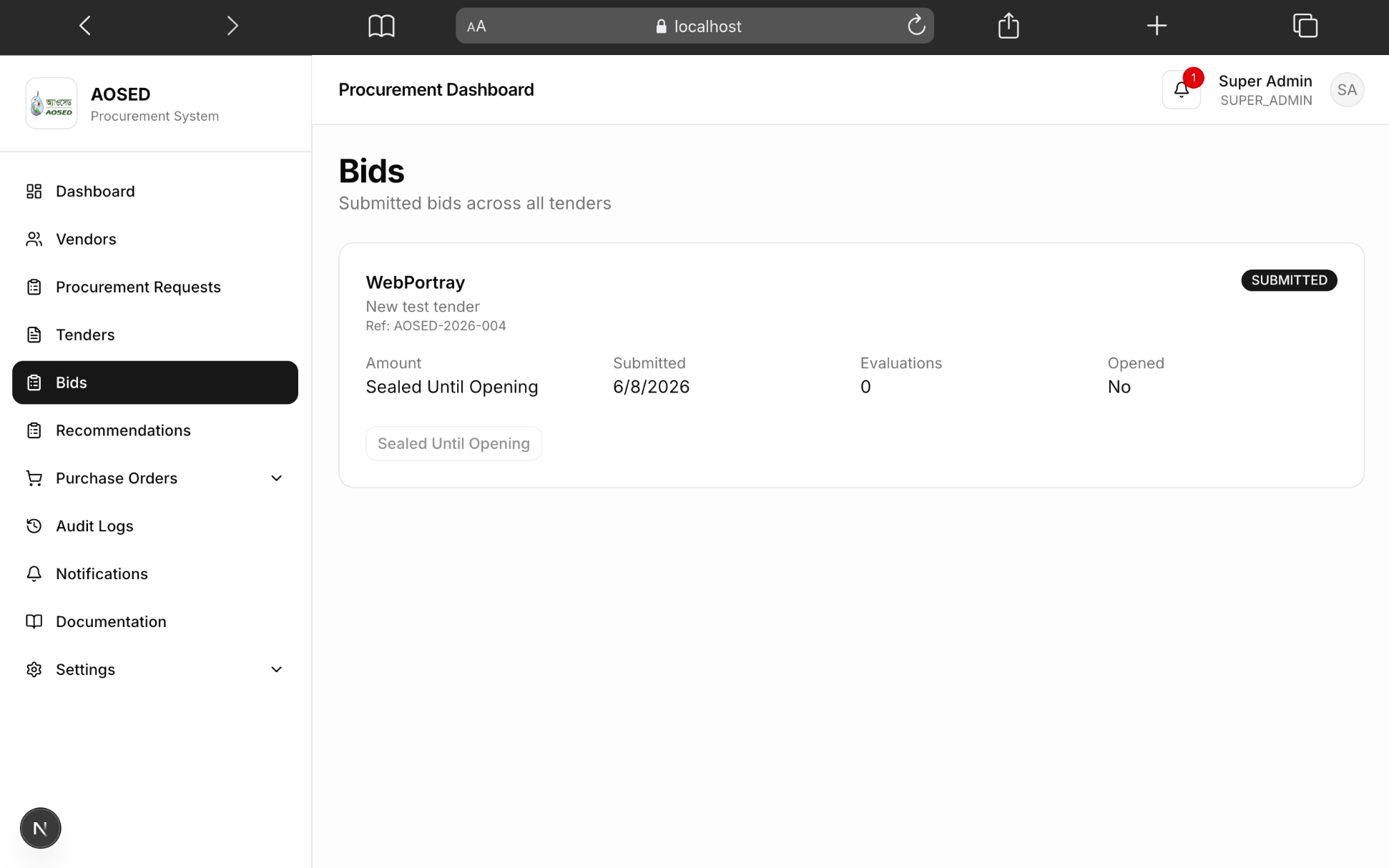The height and width of the screenshot is (868, 1389).
Task: Click the SA user avatar
Action: coord(1347,90)
